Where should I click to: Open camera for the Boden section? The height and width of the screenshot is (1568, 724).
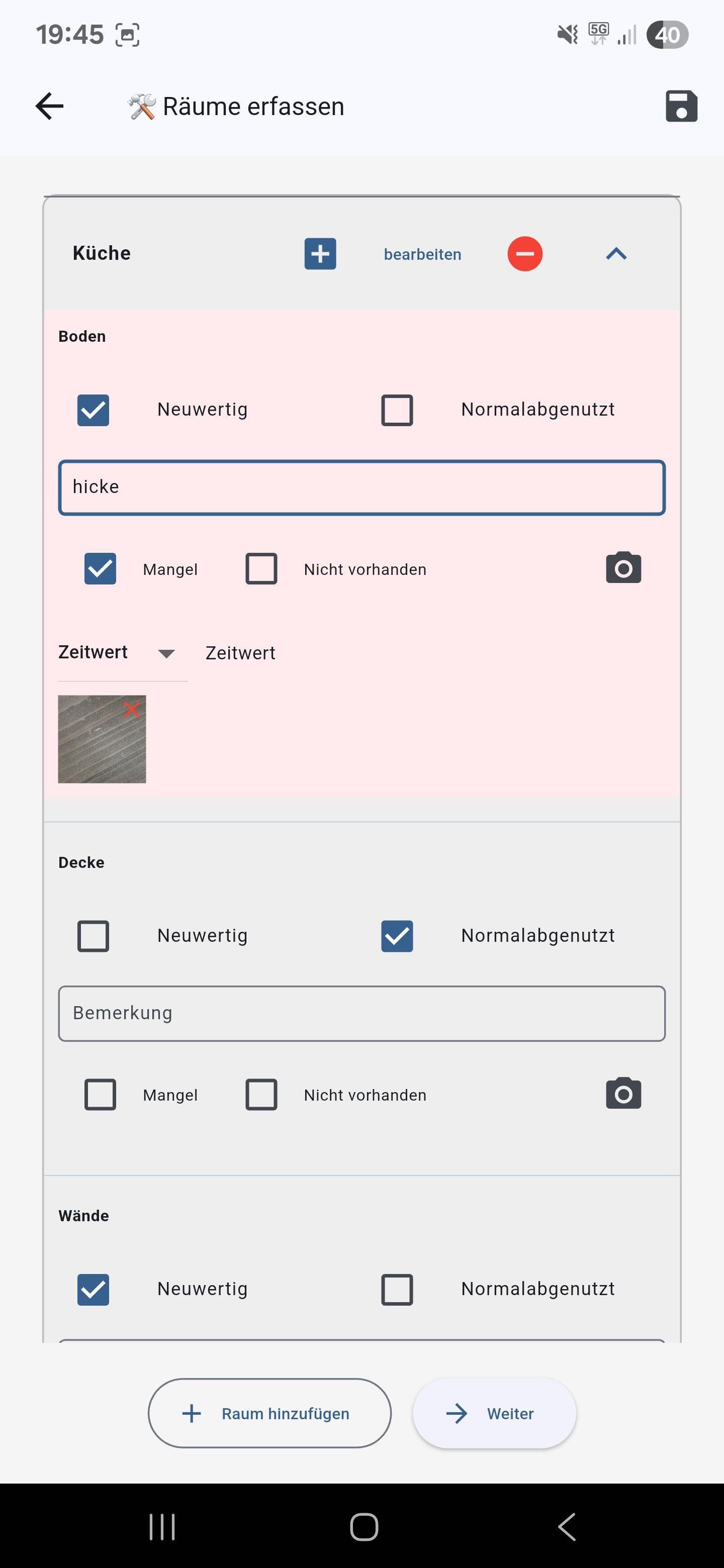click(x=623, y=568)
